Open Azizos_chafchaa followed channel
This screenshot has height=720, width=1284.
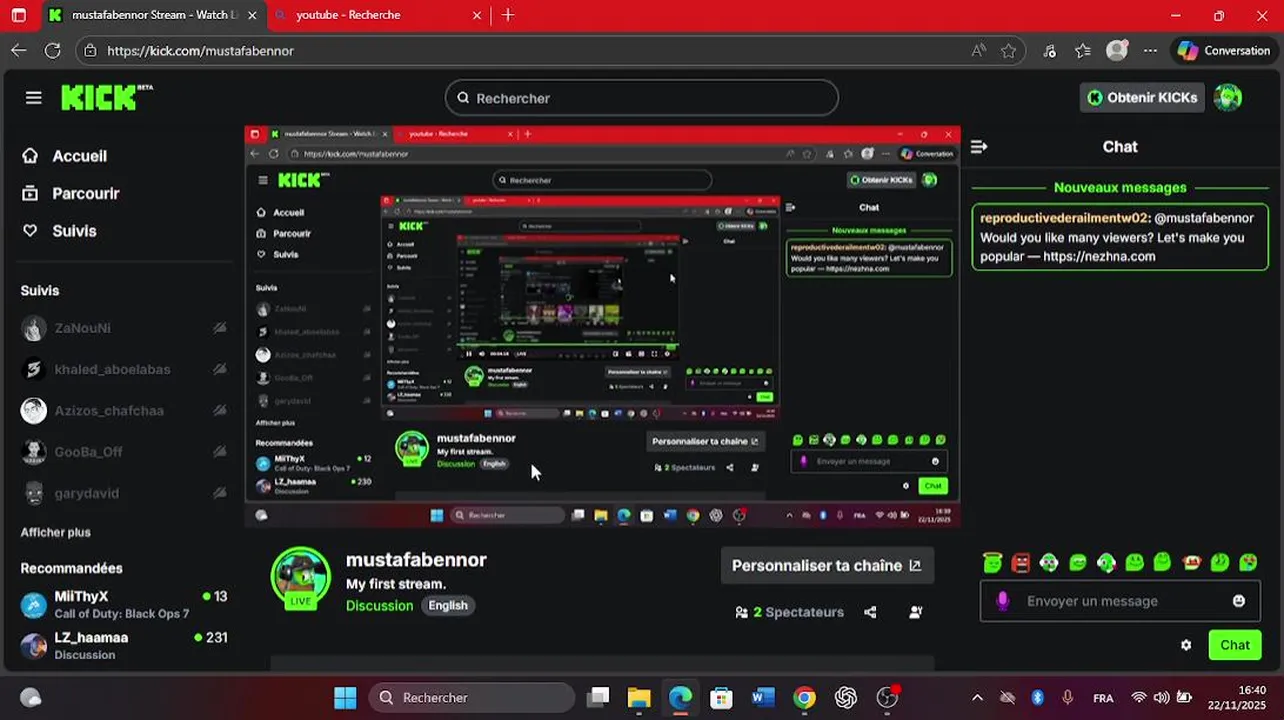(124, 410)
